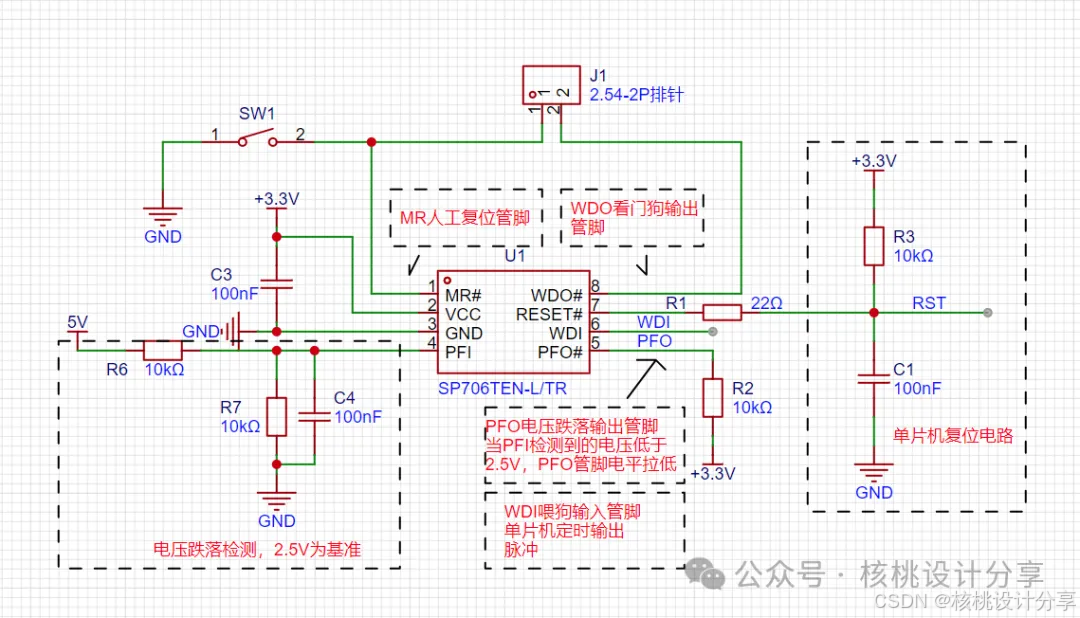Select the SP706TEN-L/TR chip symbol U1
The height and width of the screenshot is (618, 1080).
tap(513, 320)
